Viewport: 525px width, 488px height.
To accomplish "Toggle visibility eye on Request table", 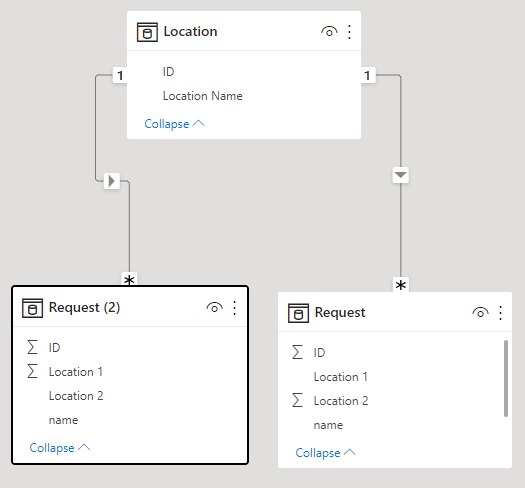I will (480, 313).
